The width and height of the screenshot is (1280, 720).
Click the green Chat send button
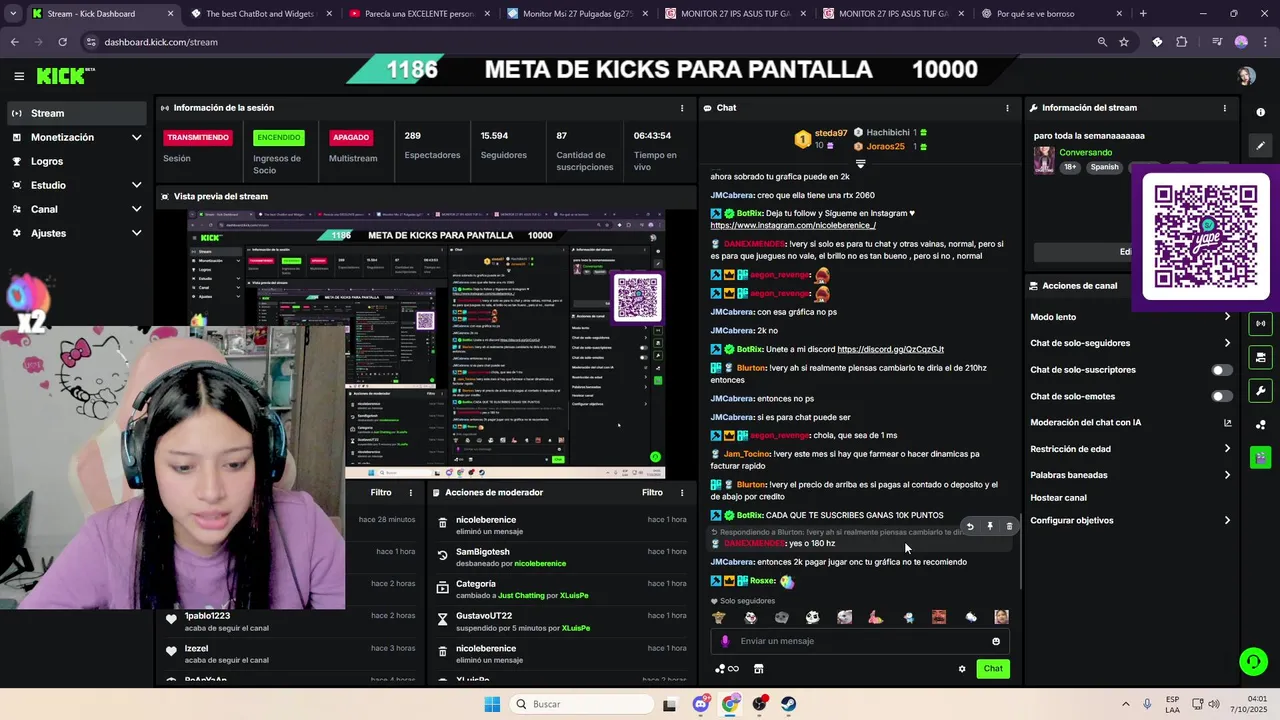993,669
